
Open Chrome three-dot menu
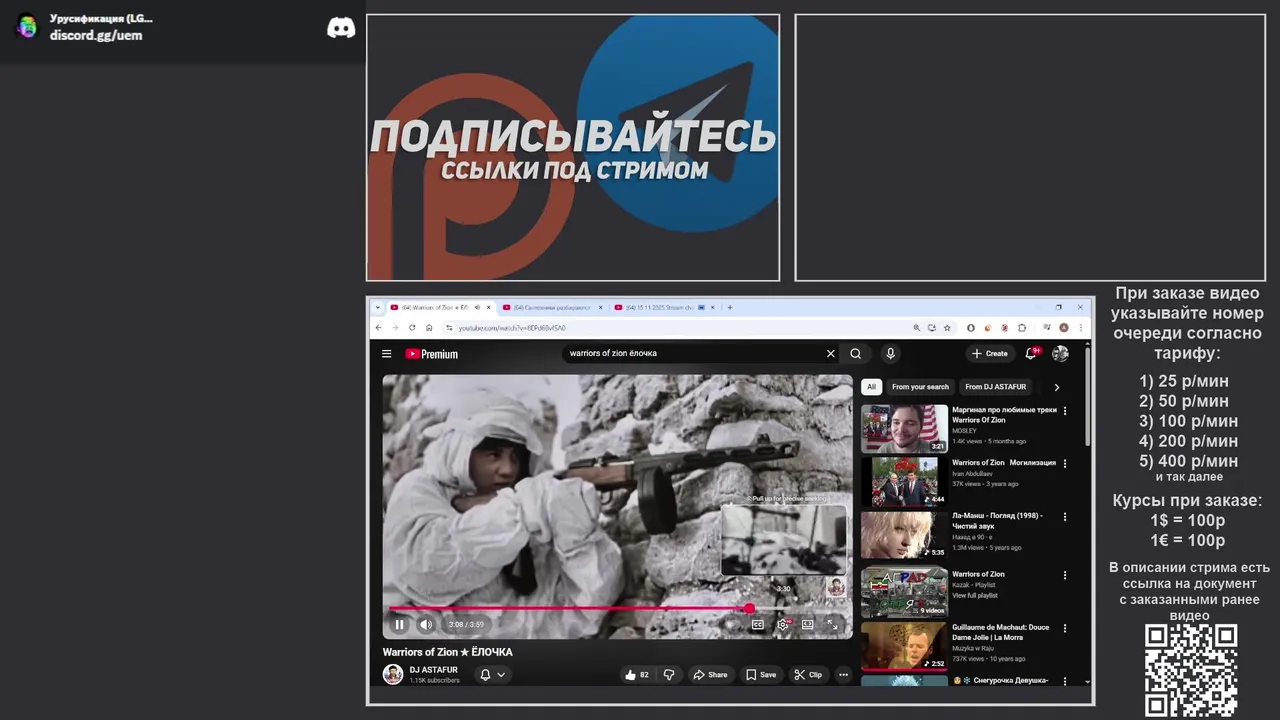click(x=1079, y=328)
